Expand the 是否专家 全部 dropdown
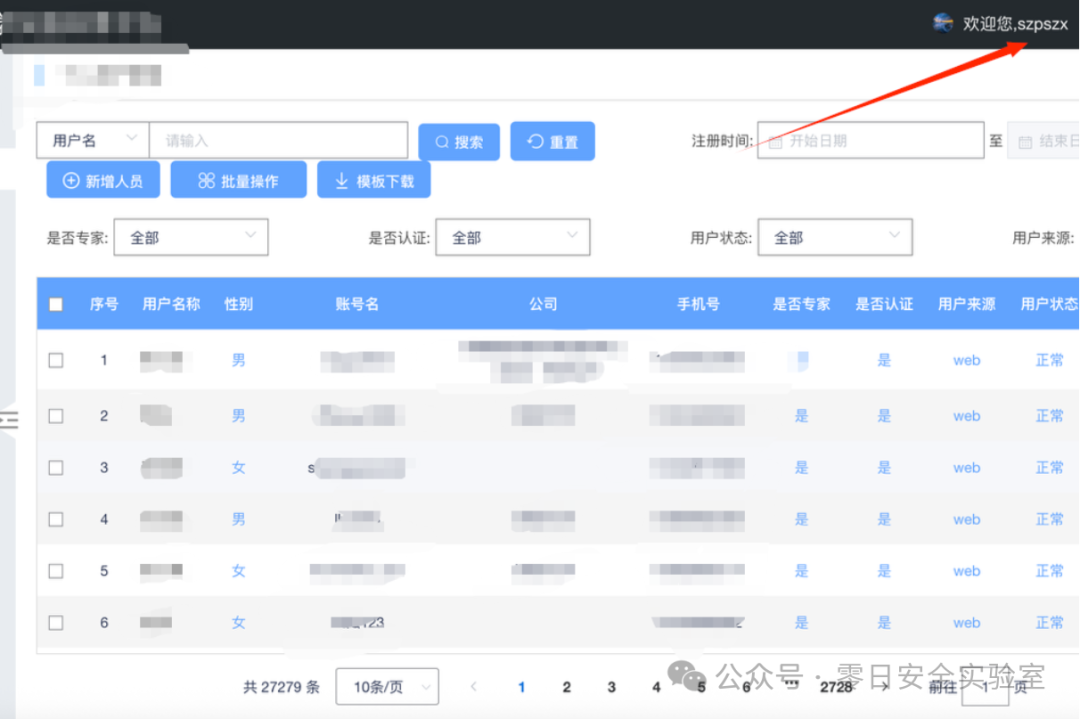This screenshot has height=719, width=1080. coord(190,237)
